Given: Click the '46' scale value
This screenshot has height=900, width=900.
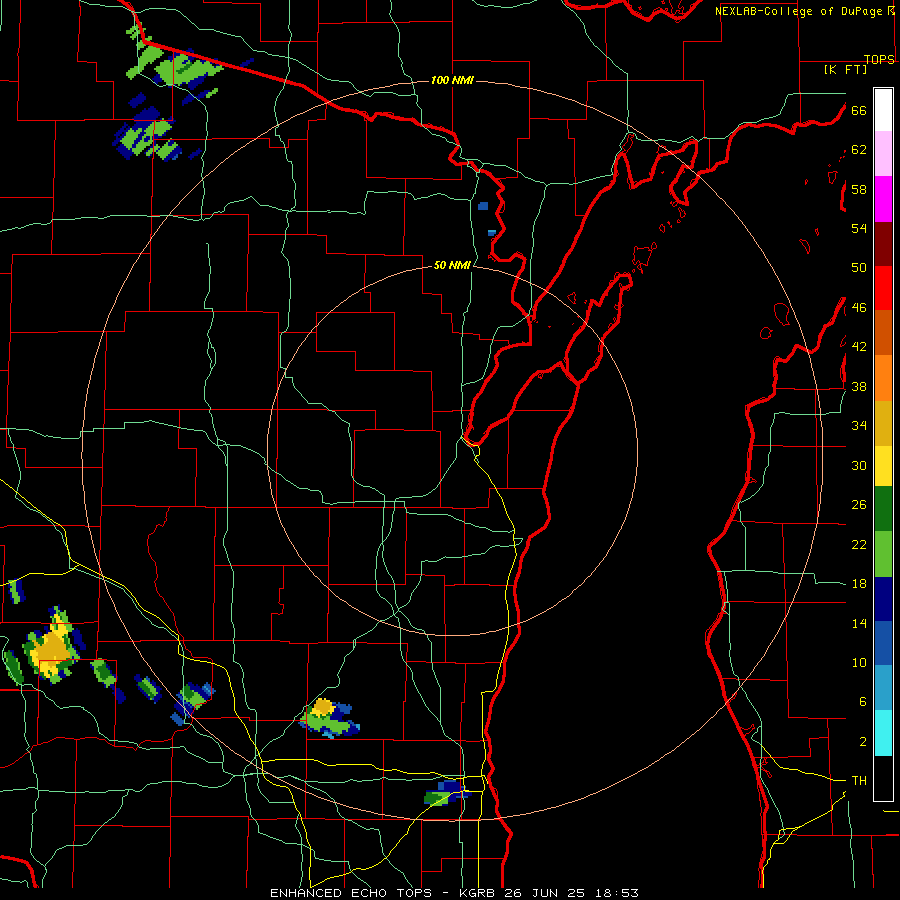Looking at the screenshot, I should pos(859,308).
